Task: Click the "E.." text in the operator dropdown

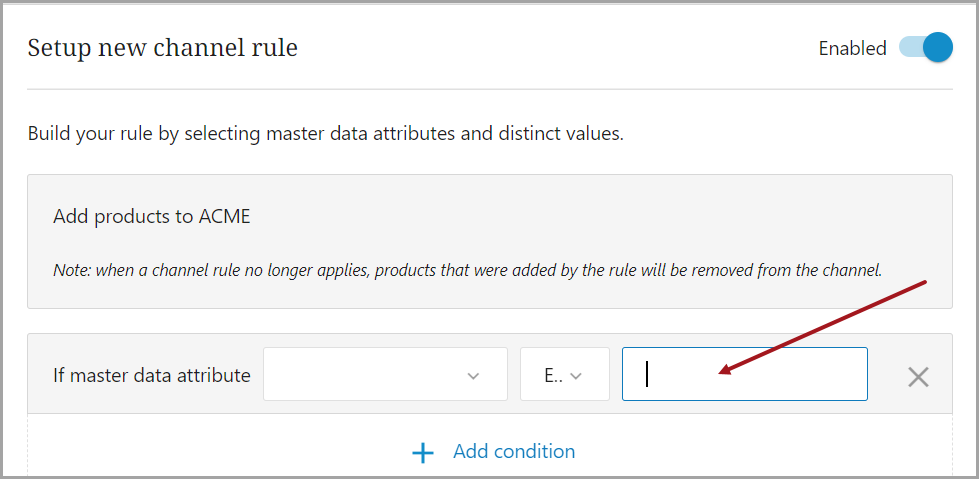Action: point(553,376)
